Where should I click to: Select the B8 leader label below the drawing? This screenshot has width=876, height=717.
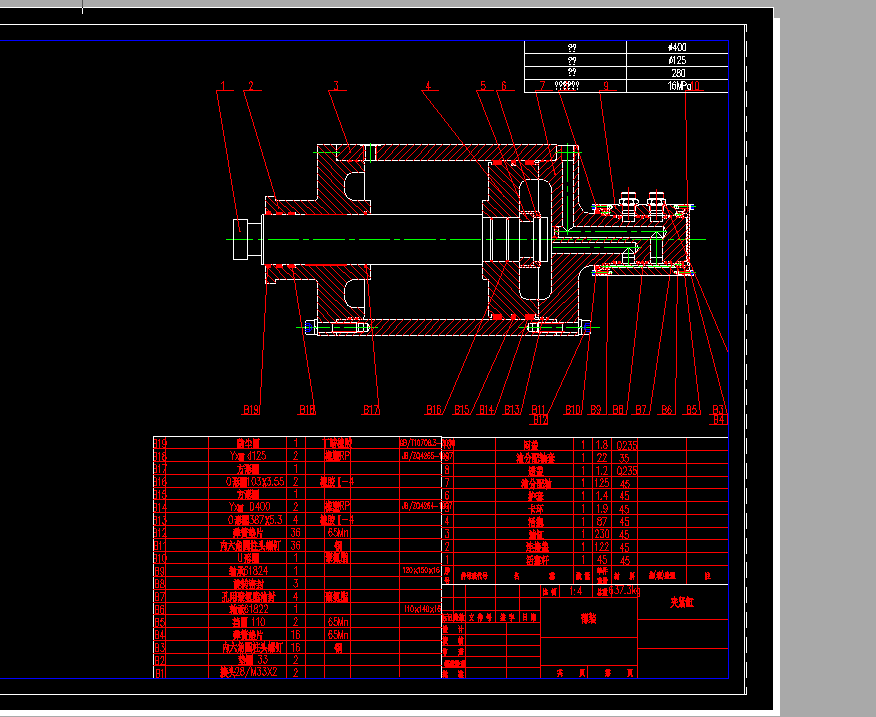coord(618,410)
